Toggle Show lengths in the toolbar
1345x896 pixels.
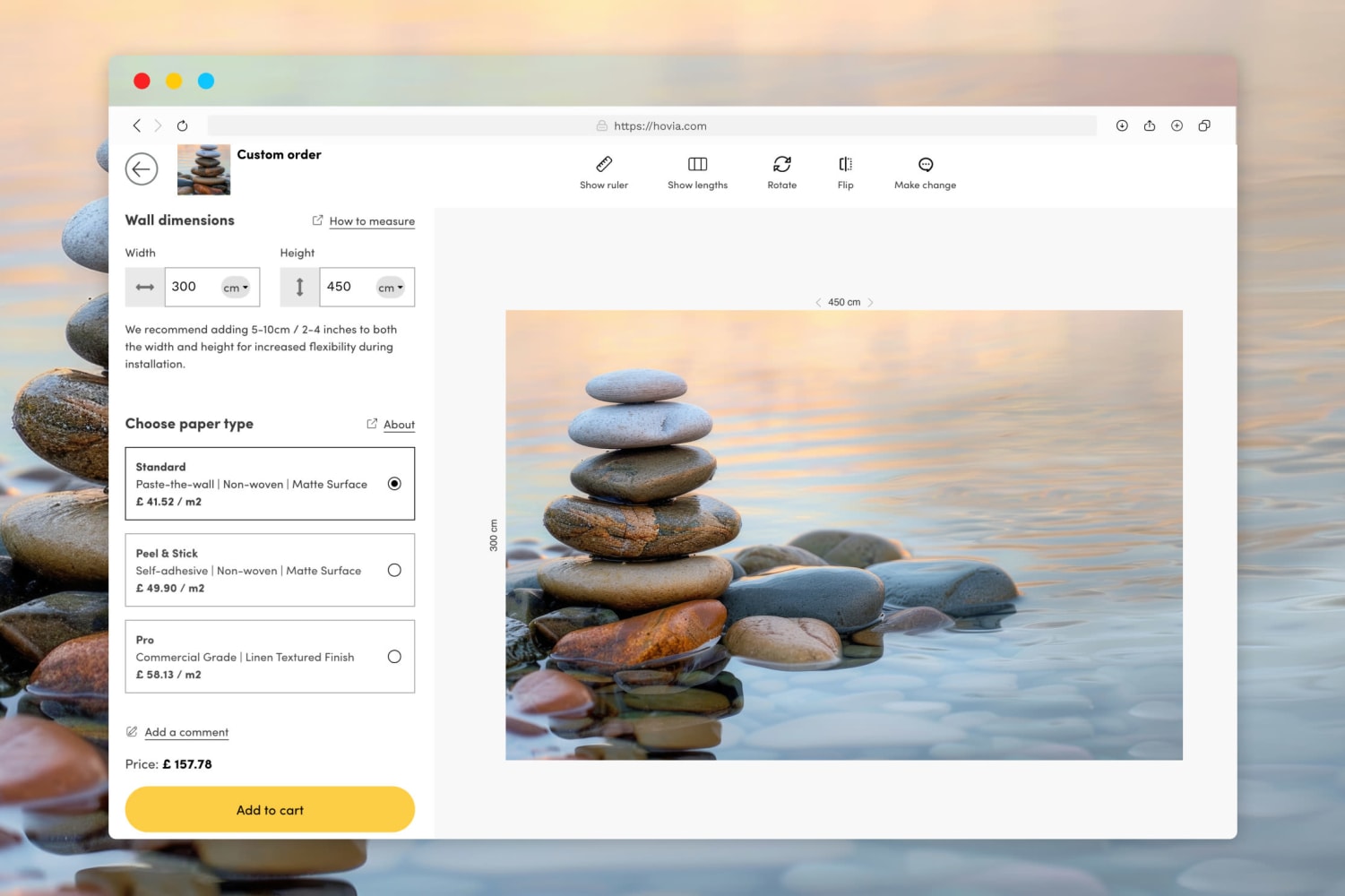[697, 173]
